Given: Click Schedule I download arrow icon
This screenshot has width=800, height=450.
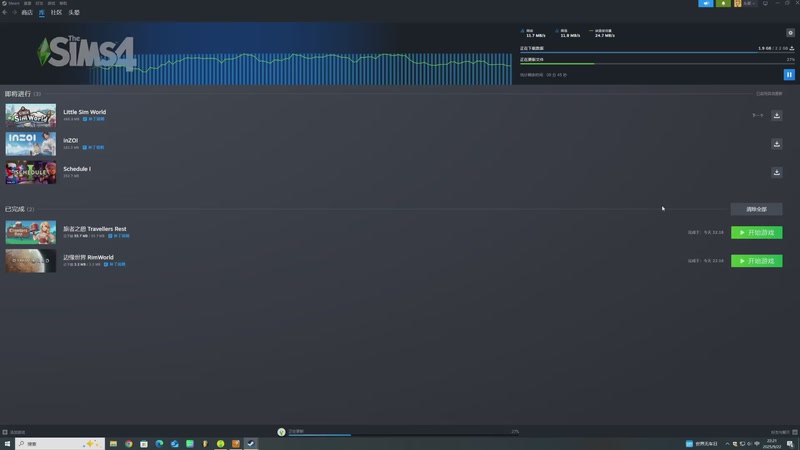Looking at the screenshot, I should tap(777, 172).
